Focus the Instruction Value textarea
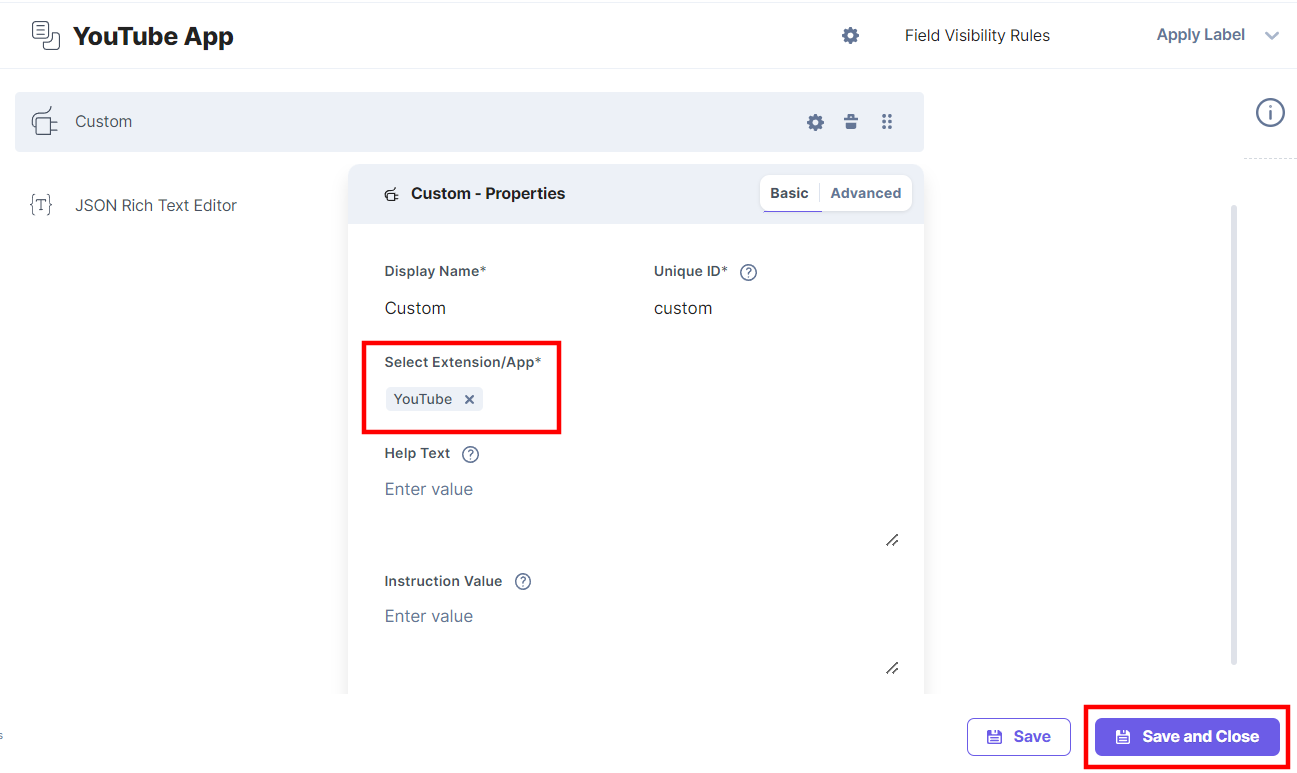Viewport: 1297px width, 773px height. click(641, 639)
